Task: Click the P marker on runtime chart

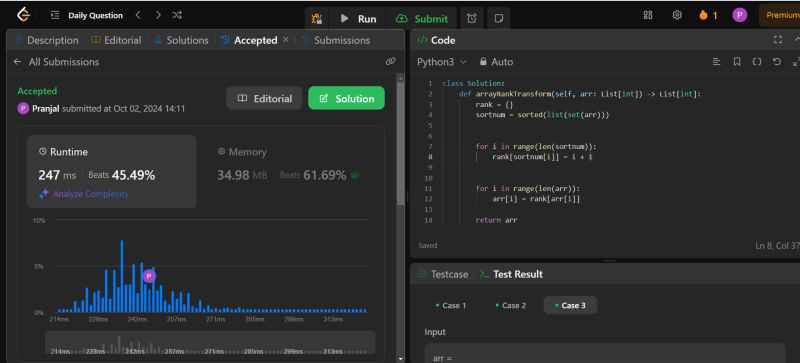Action: pos(149,276)
